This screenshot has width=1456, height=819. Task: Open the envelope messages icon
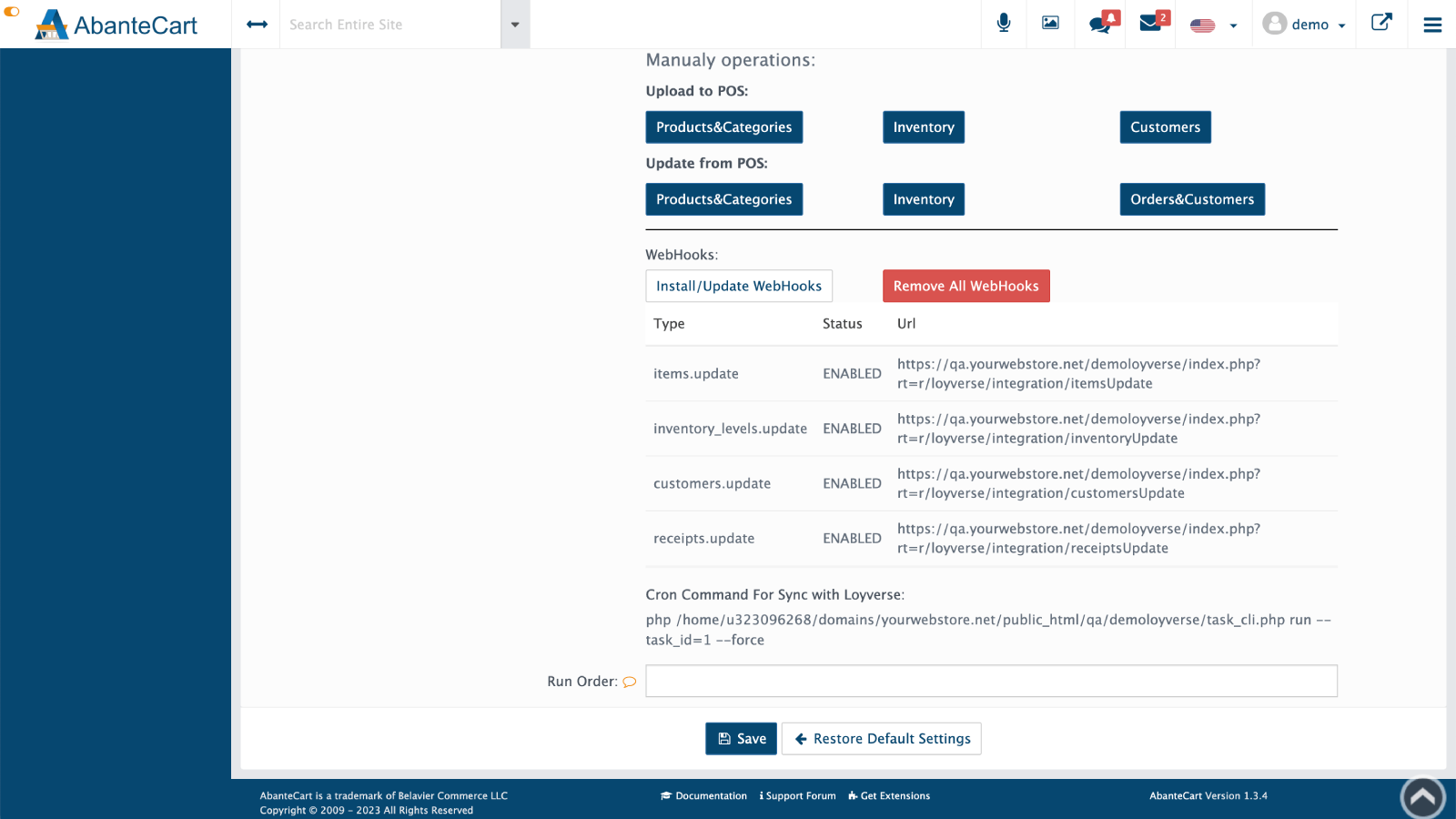(x=1151, y=24)
